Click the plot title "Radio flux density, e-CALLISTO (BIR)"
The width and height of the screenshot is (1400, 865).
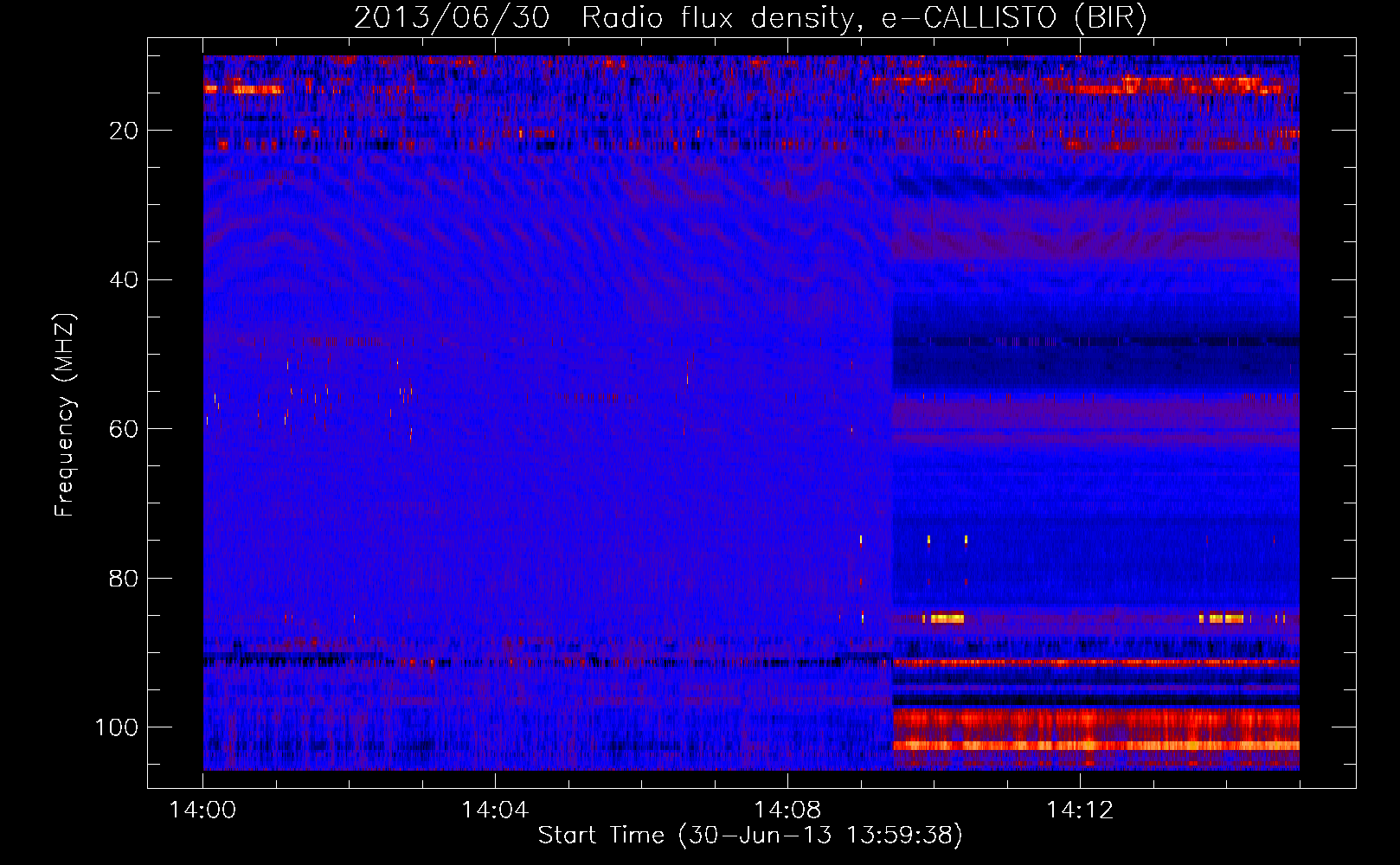864,17
